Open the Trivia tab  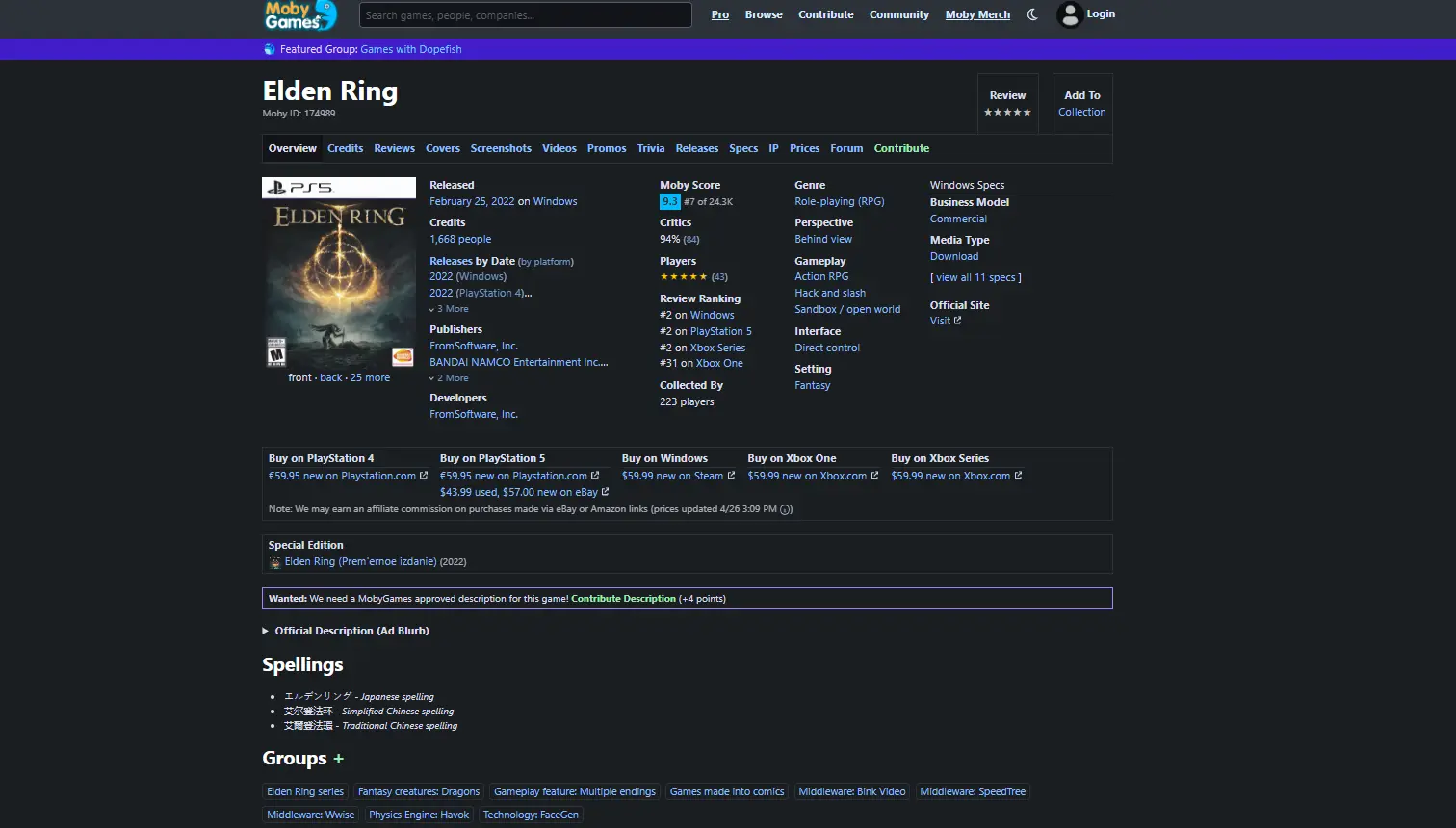tap(651, 148)
